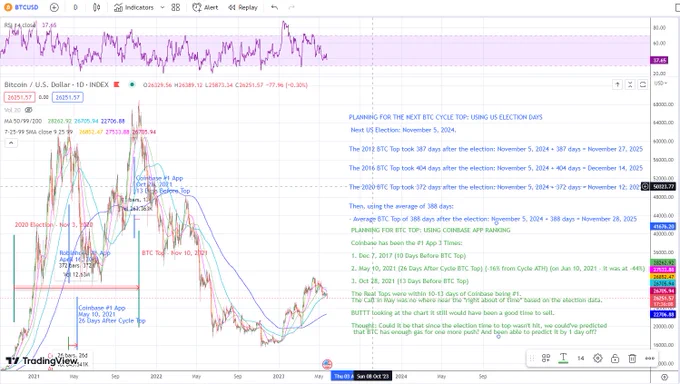
Task: Select the green 'PLANNING FOR BTC TOP: USING COINBASE APP RANKING' text
Action: tap(431, 230)
